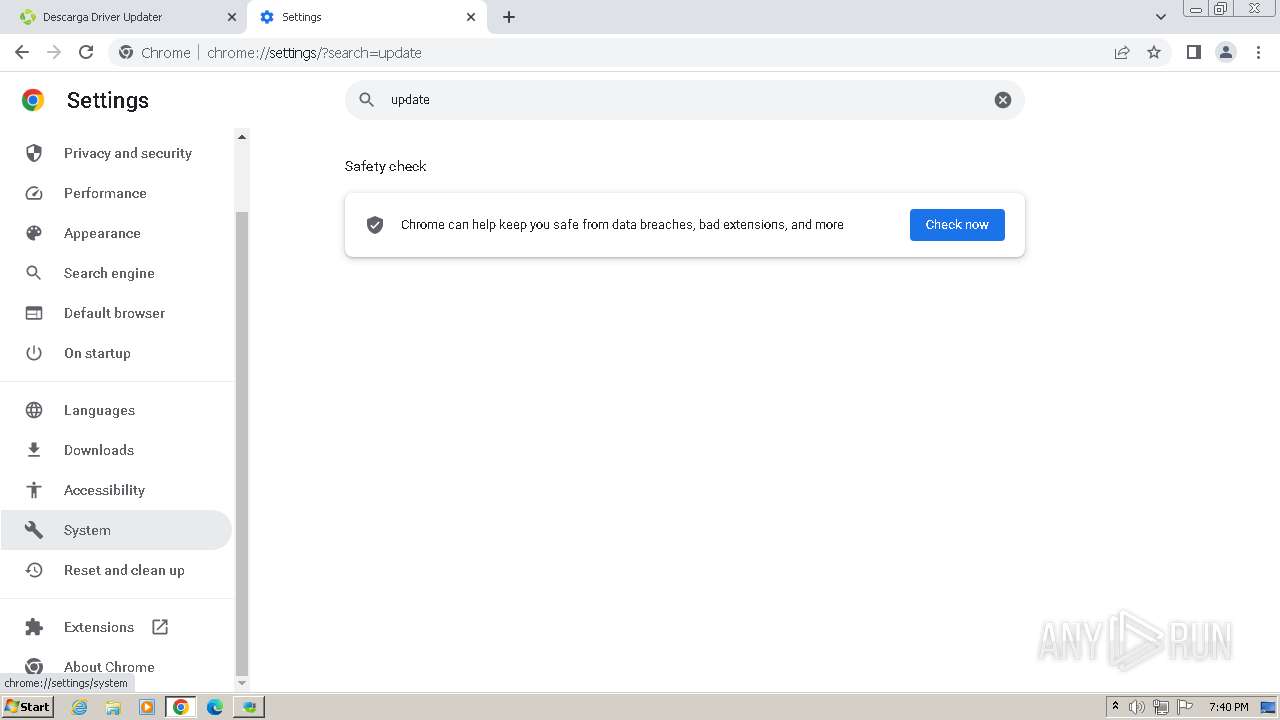
Task: Open Privacy and security shield icon
Action: click(34, 153)
